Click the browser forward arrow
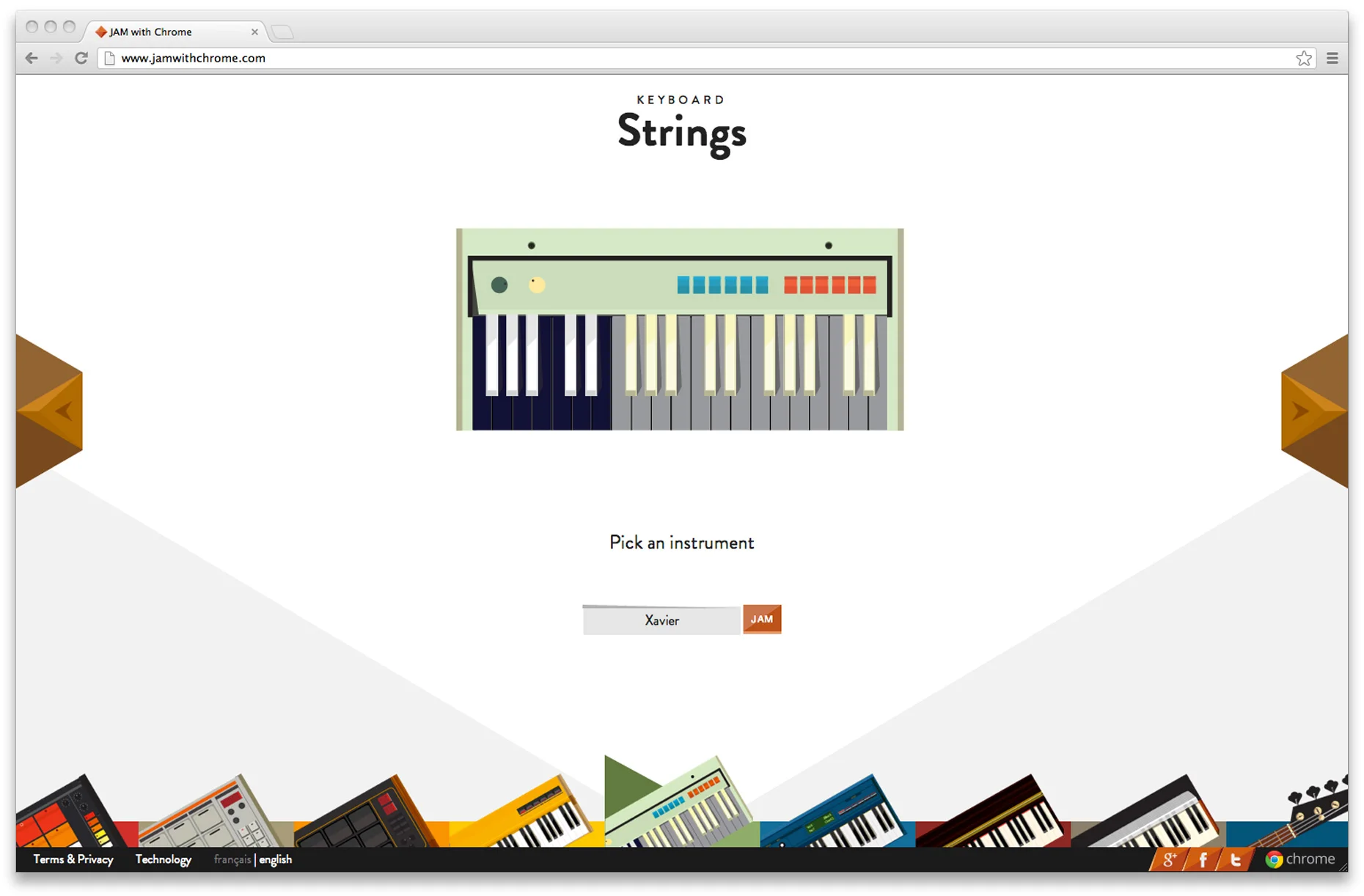Viewport: 1364px width, 896px height. tap(56, 58)
